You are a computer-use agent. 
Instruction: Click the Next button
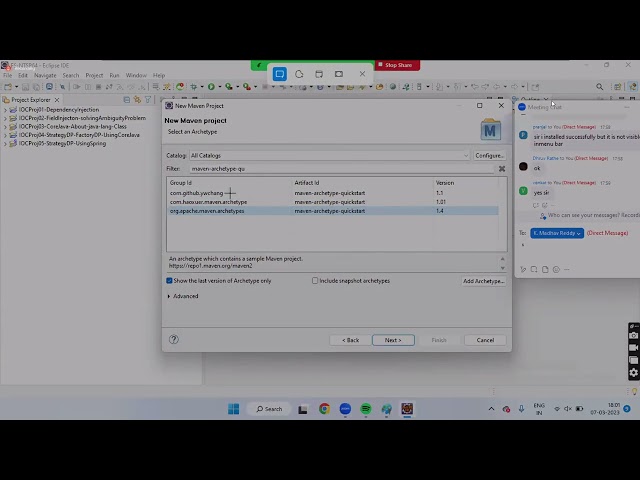click(x=393, y=340)
